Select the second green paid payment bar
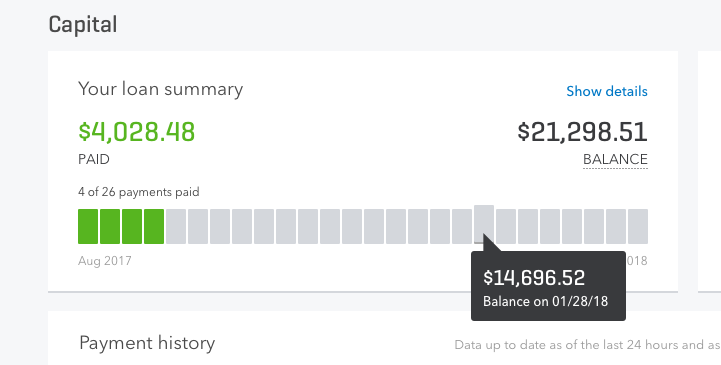 [110, 226]
